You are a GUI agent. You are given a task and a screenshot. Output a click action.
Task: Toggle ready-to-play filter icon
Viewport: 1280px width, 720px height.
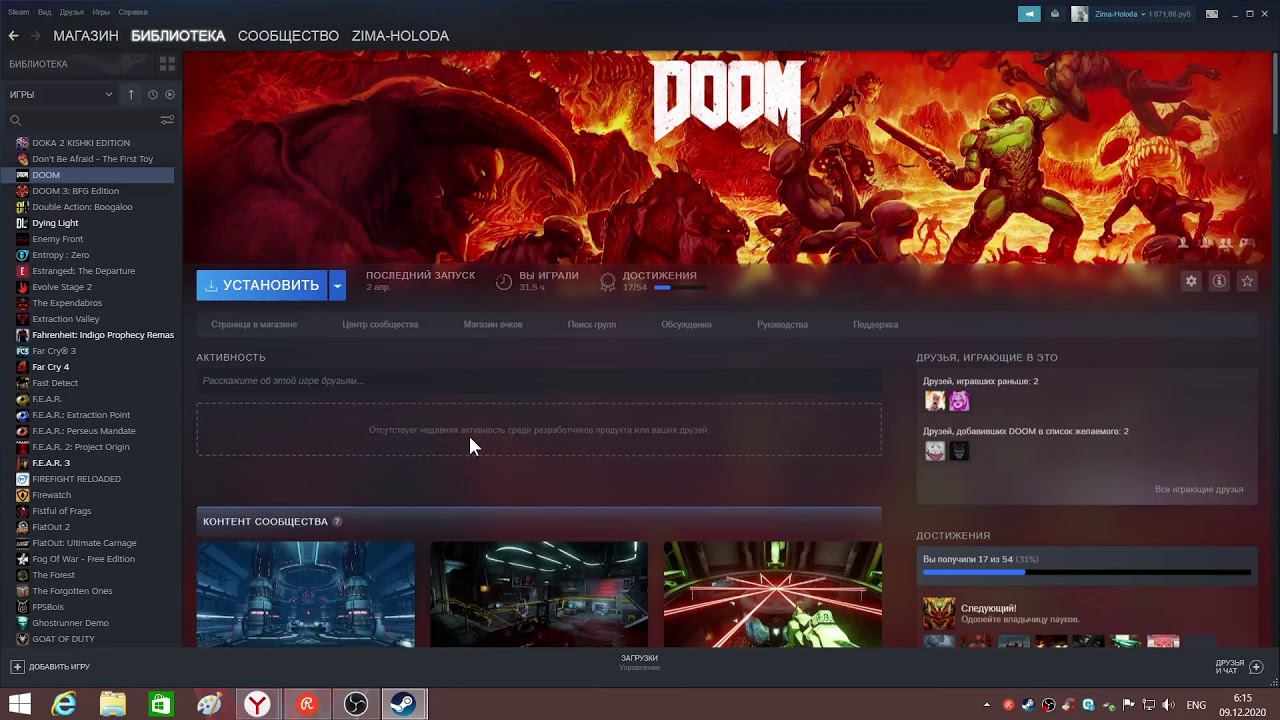(x=170, y=94)
